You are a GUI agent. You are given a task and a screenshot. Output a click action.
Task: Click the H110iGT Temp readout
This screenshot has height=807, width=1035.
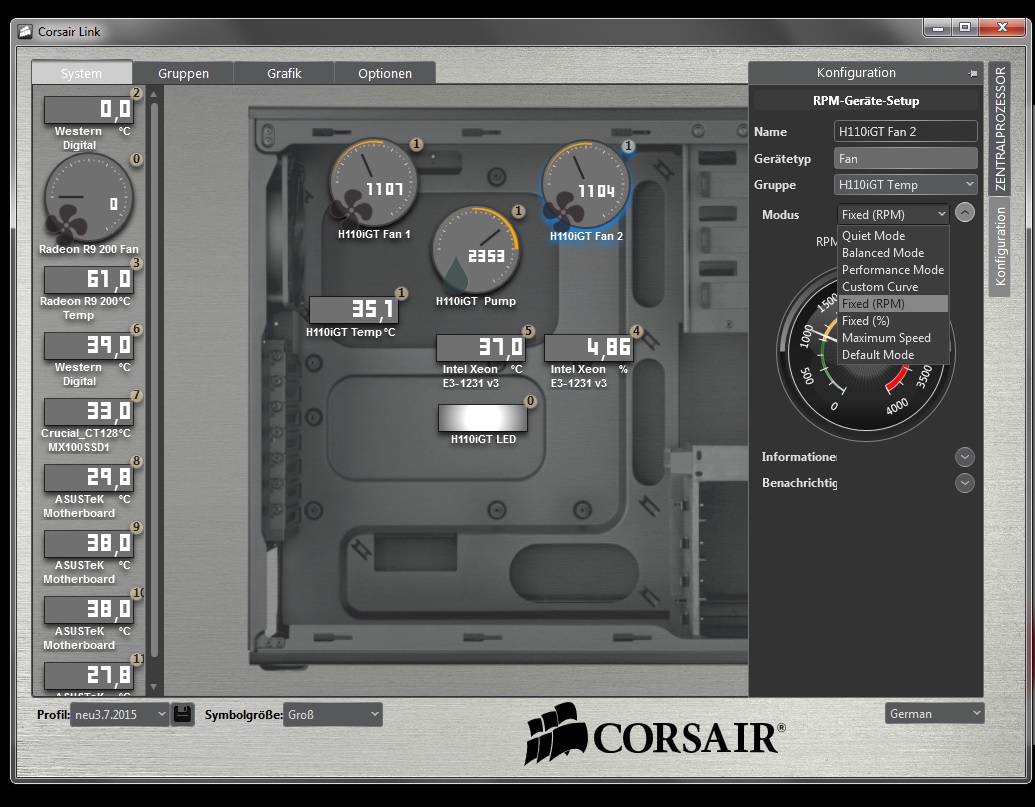[354, 309]
